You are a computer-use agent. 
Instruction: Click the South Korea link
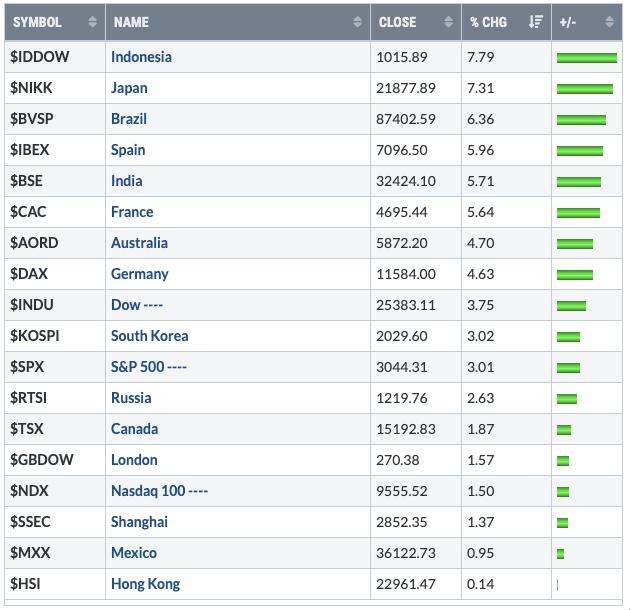[149, 336]
